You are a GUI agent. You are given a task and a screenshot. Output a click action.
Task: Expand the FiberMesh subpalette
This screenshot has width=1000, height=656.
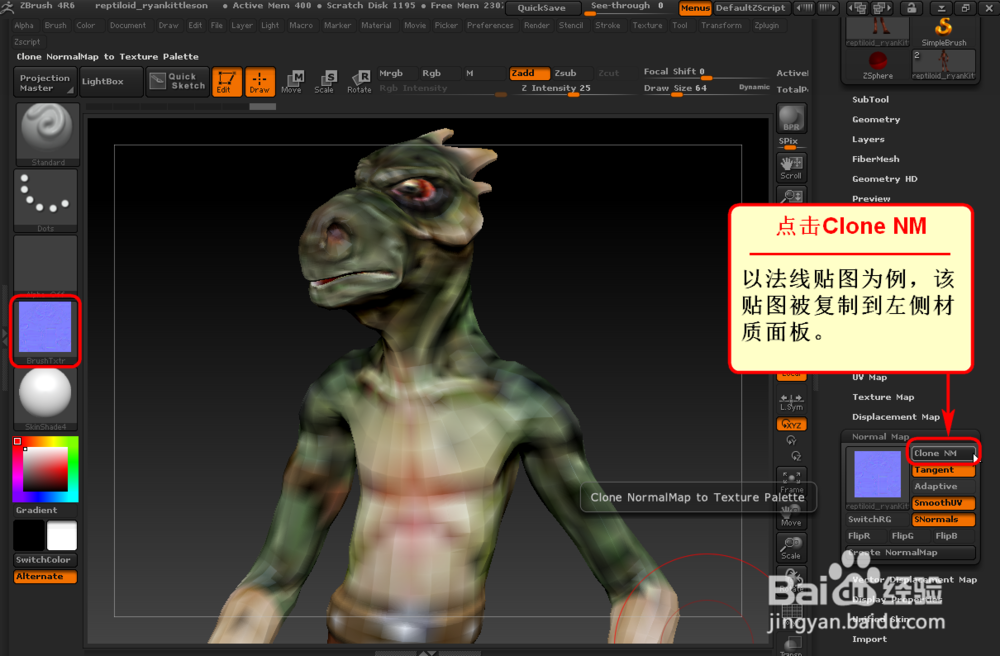[876, 159]
